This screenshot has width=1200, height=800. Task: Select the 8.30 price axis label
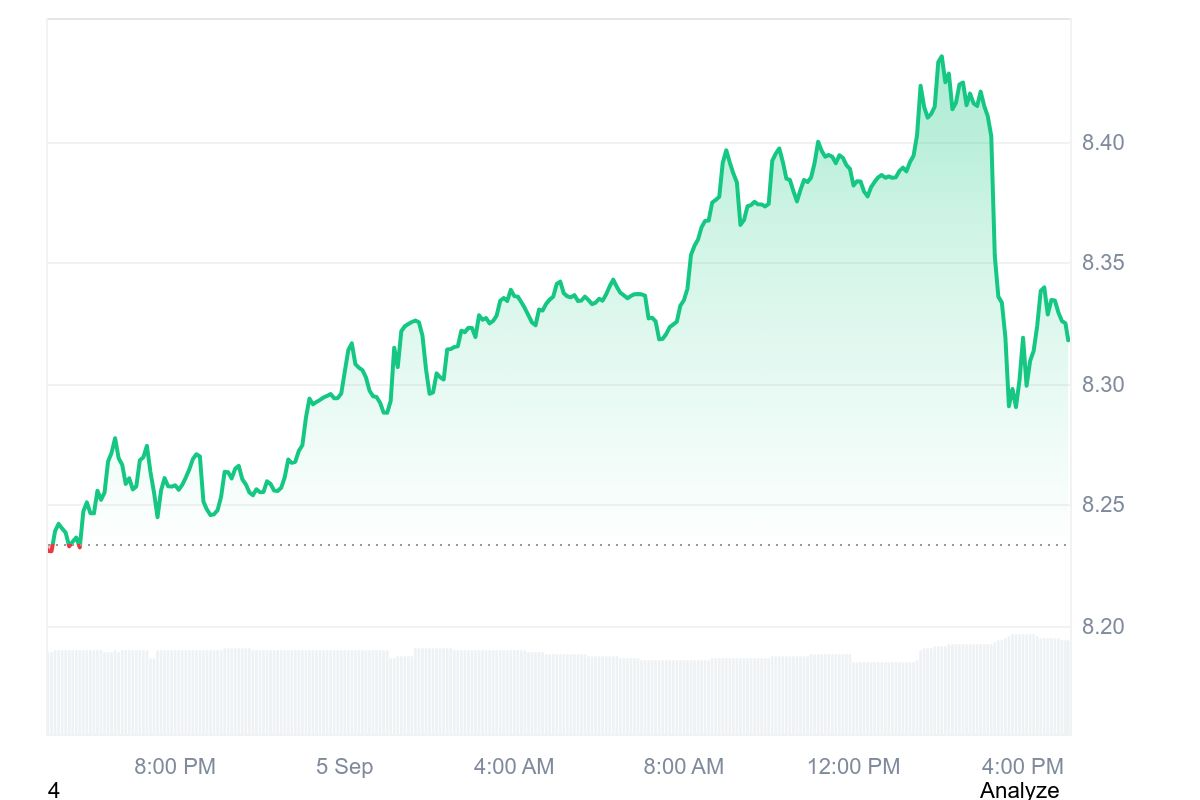(1103, 385)
